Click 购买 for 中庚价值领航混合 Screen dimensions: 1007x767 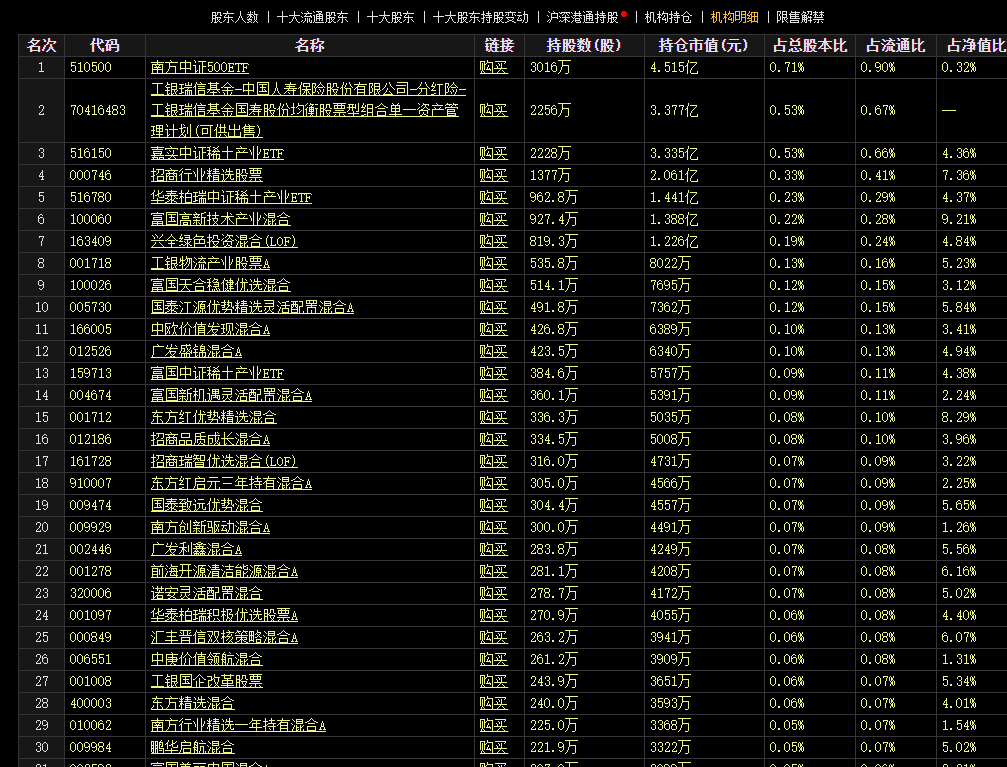(x=494, y=659)
